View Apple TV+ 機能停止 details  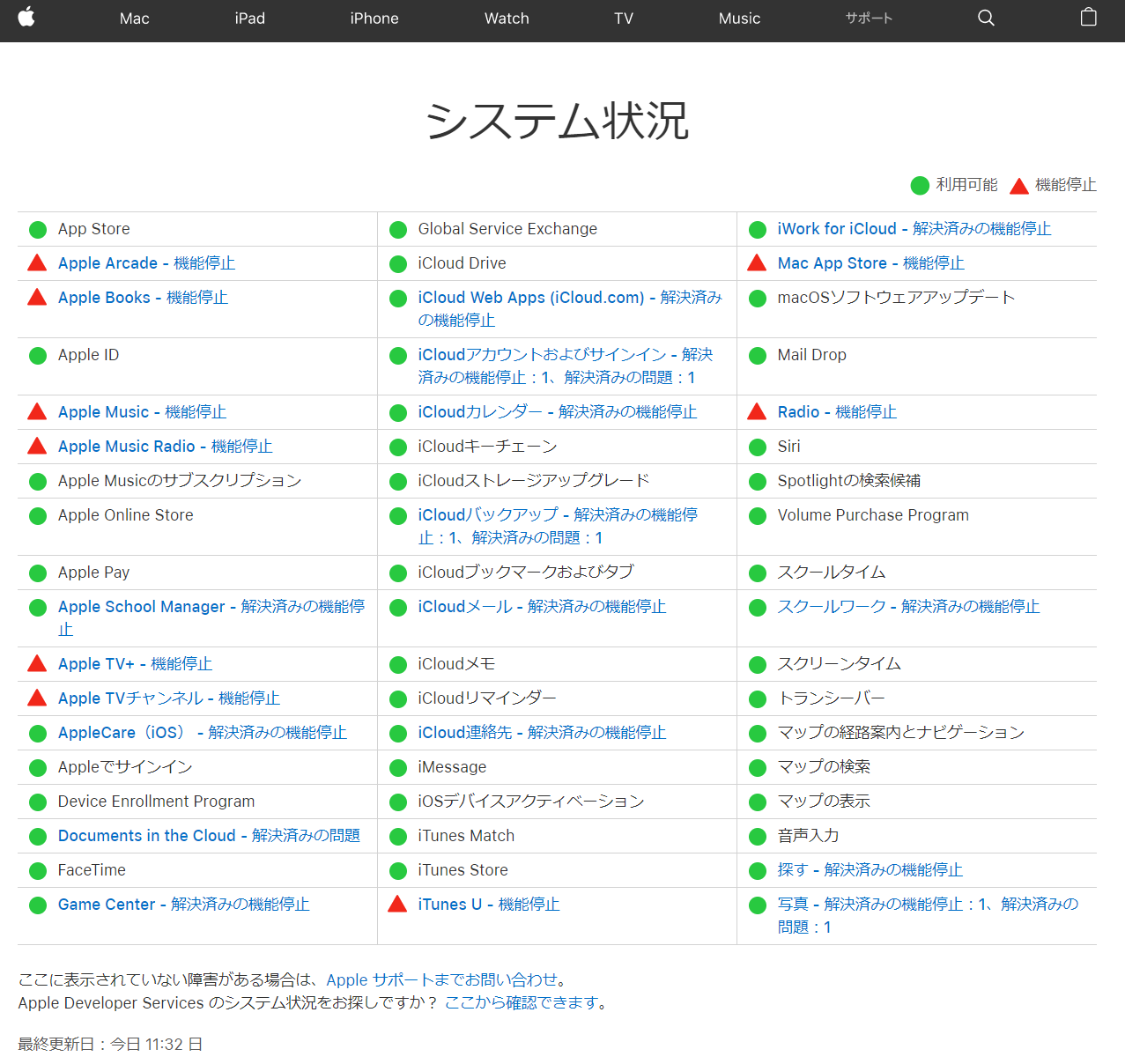135,664
